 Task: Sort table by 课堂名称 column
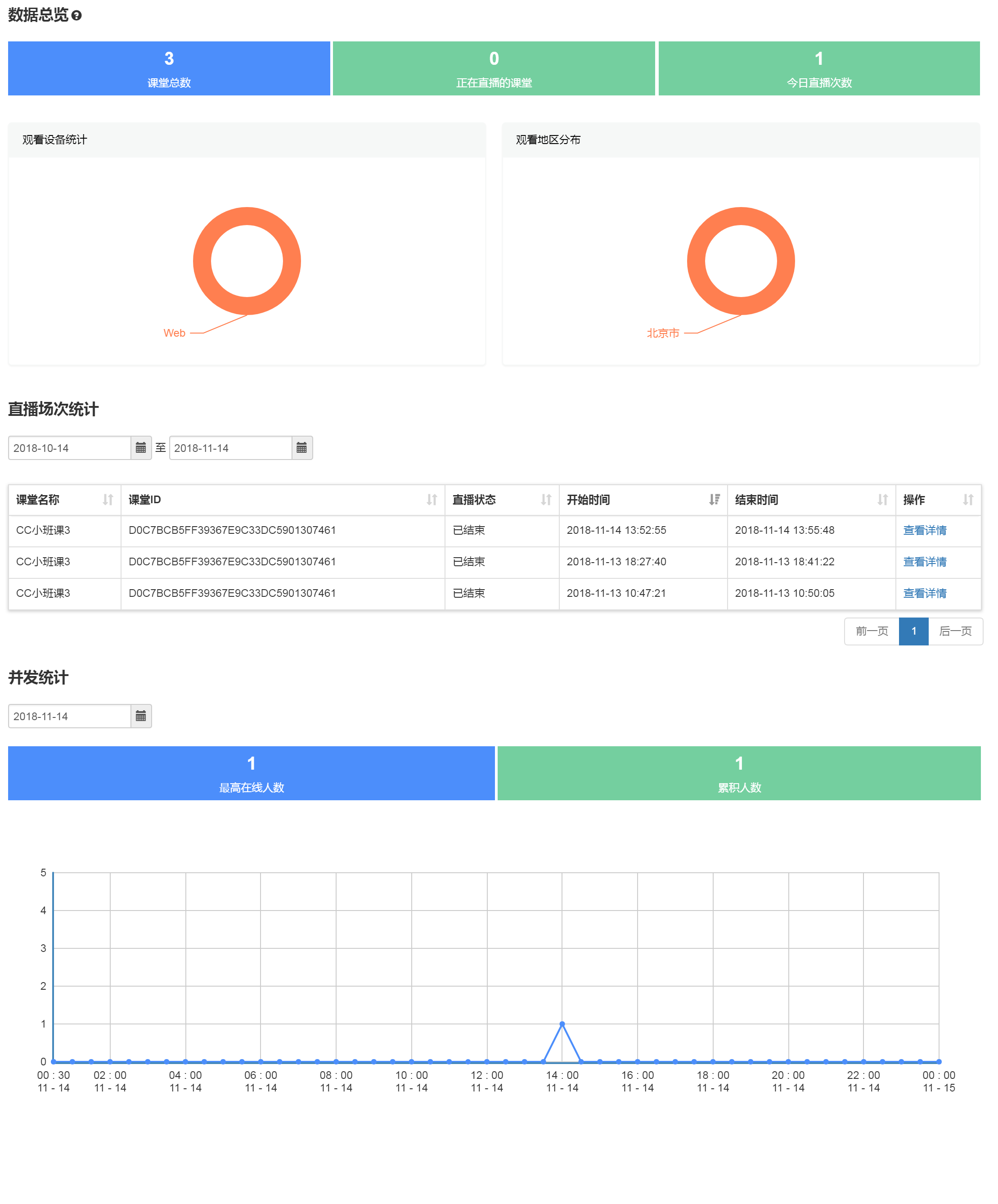coord(108,499)
